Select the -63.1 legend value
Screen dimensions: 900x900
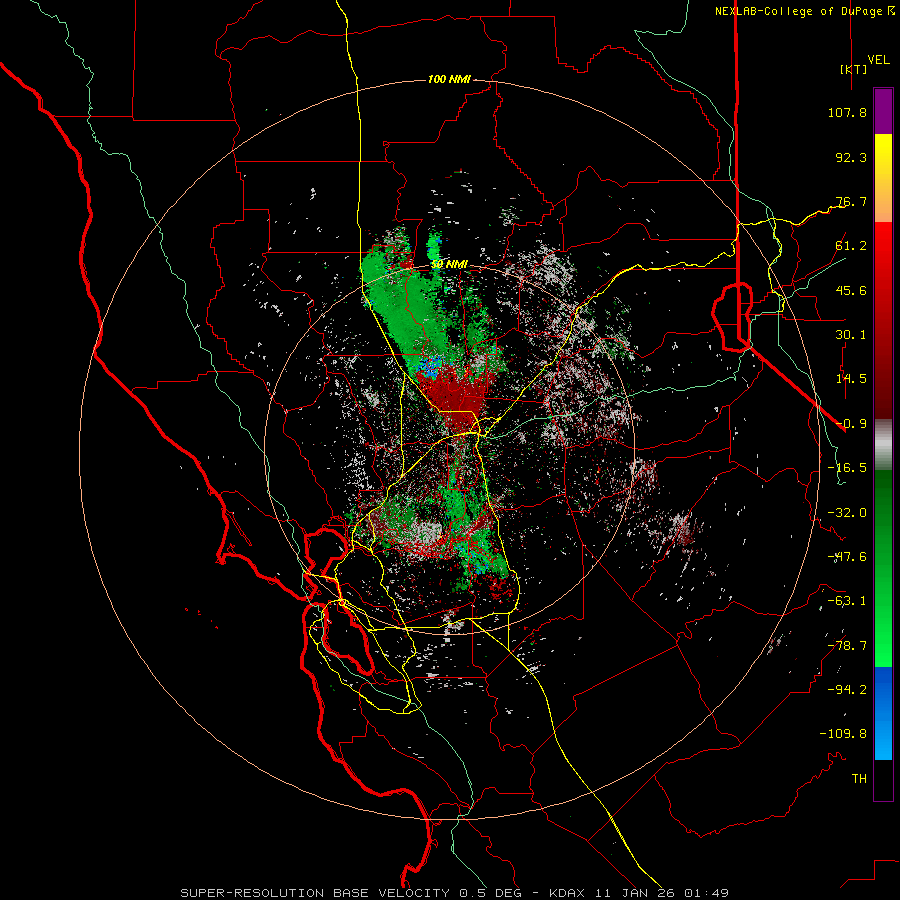[847, 601]
